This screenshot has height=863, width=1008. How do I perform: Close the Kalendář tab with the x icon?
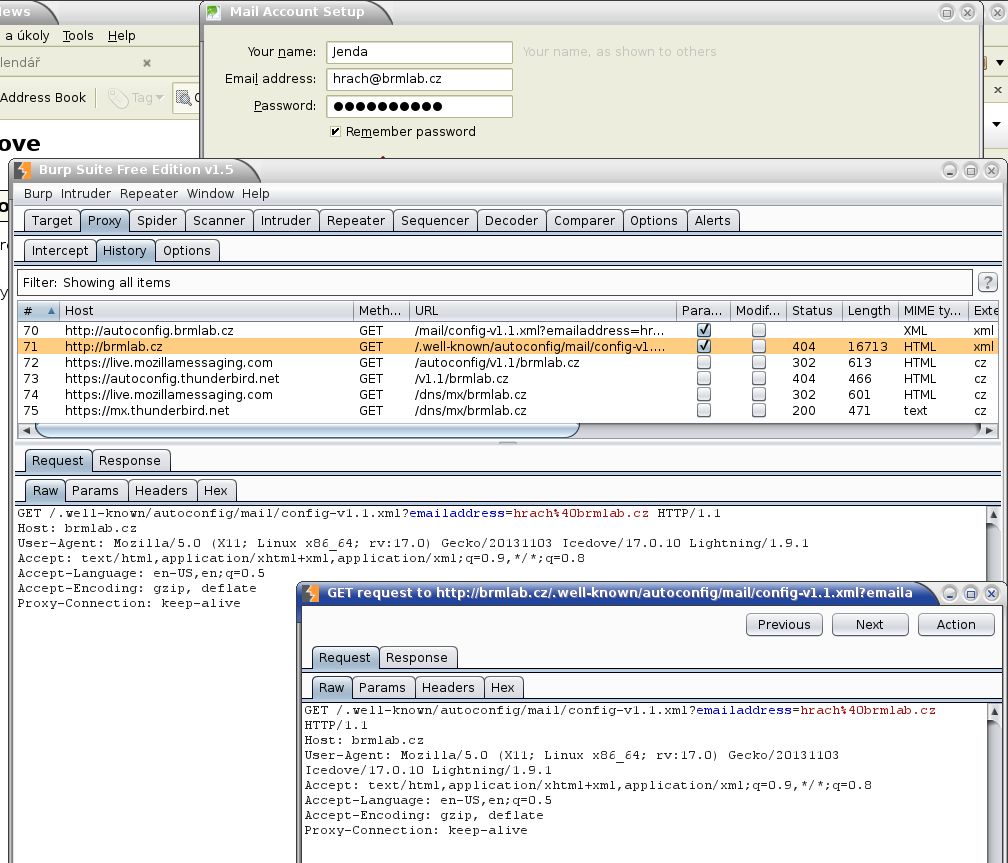click(146, 62)
